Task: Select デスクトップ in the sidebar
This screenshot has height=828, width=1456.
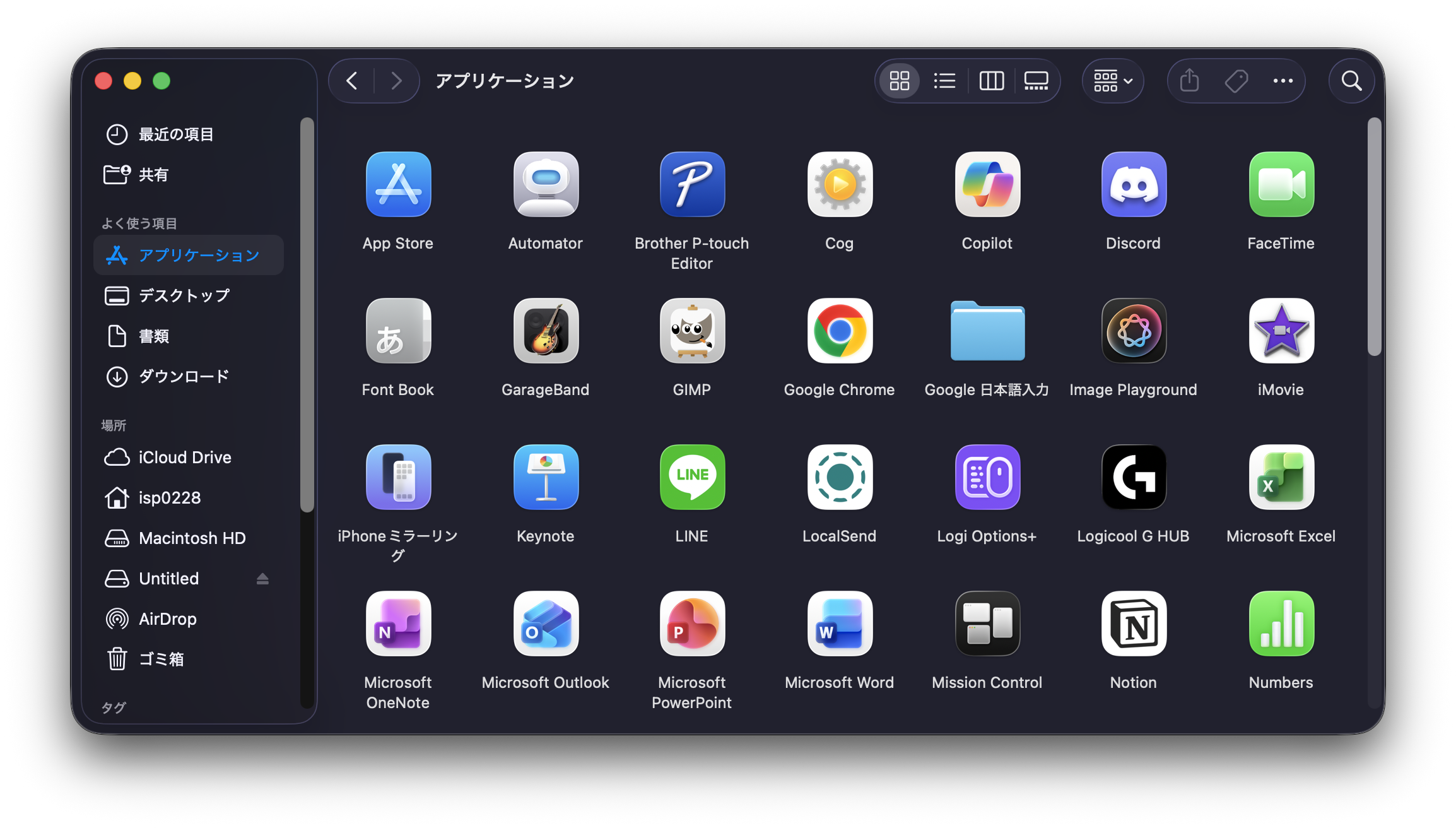Action: coord(184,295)
